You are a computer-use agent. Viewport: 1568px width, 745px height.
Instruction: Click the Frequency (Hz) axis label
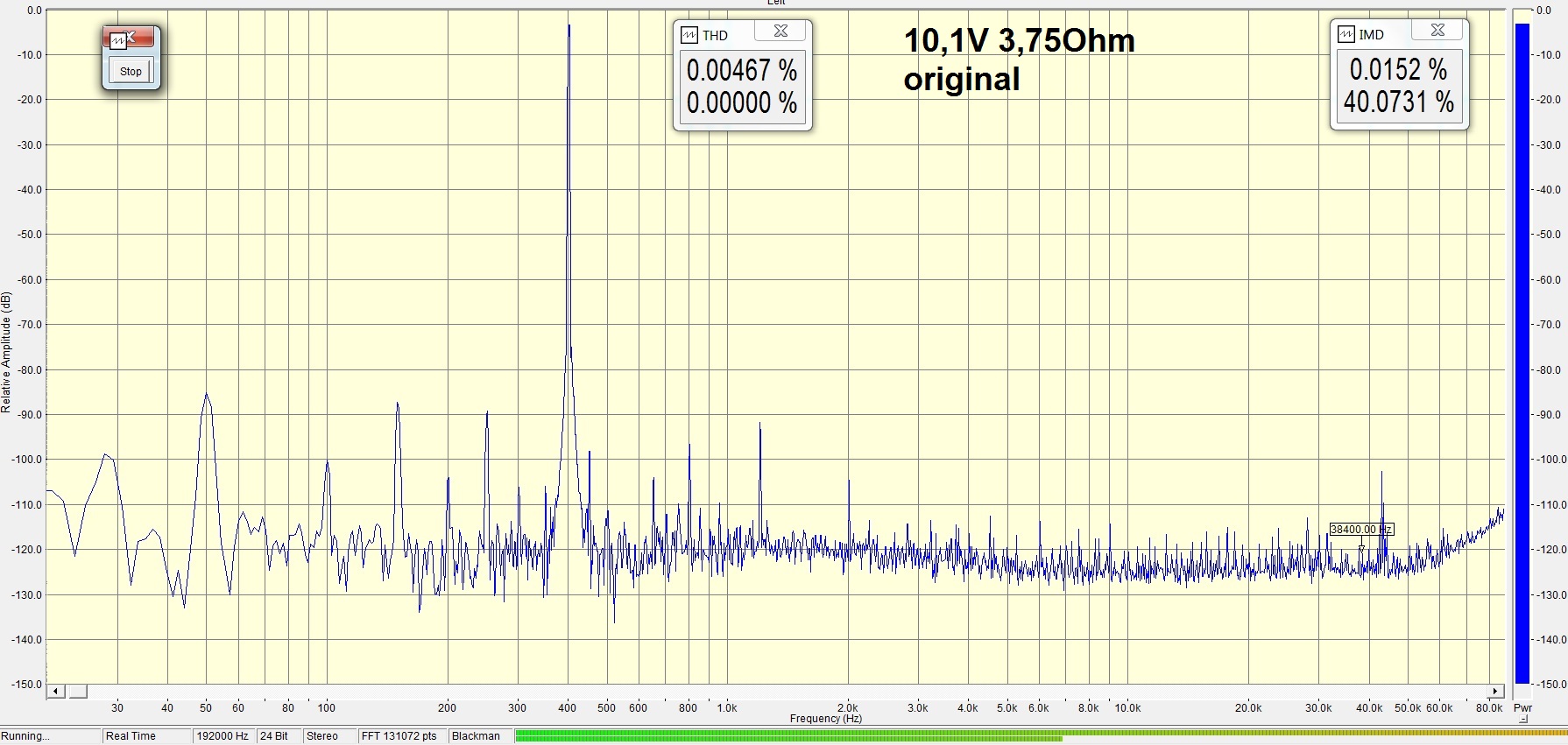click(826, 719)
